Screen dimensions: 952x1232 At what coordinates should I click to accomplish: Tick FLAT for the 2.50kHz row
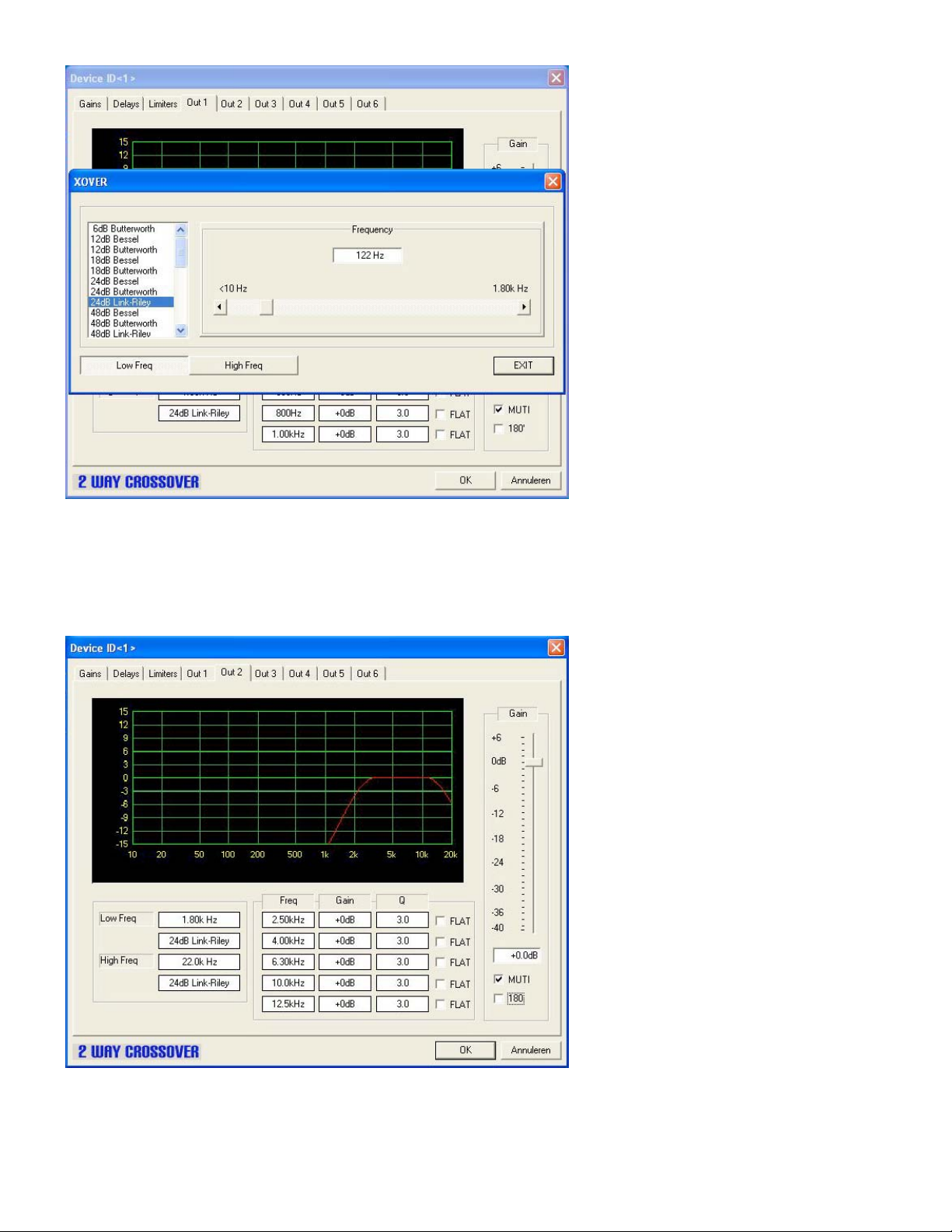pyautogui.click(x=441, y=921)
